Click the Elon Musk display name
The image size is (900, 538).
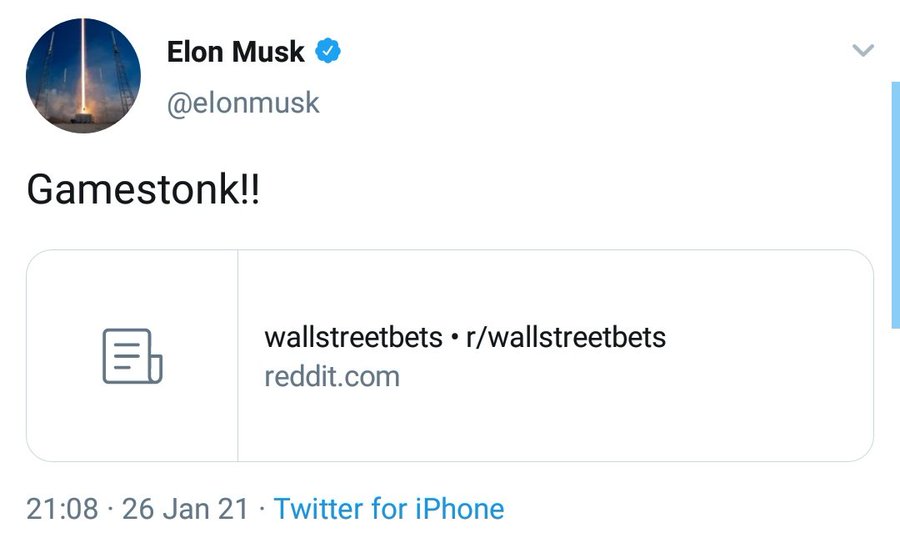coord(236,52)
